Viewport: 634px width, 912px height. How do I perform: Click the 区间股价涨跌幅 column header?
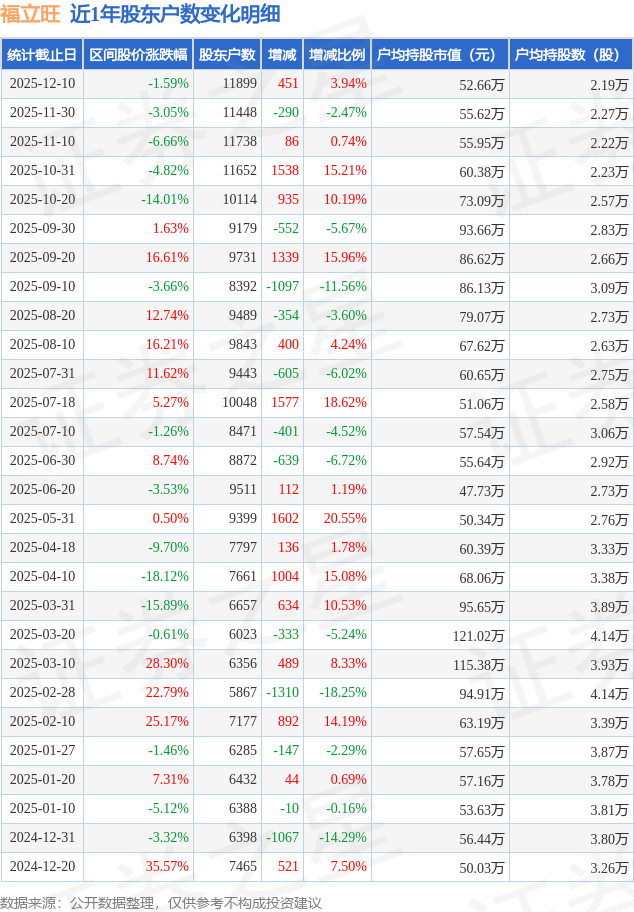coord(138,55)
